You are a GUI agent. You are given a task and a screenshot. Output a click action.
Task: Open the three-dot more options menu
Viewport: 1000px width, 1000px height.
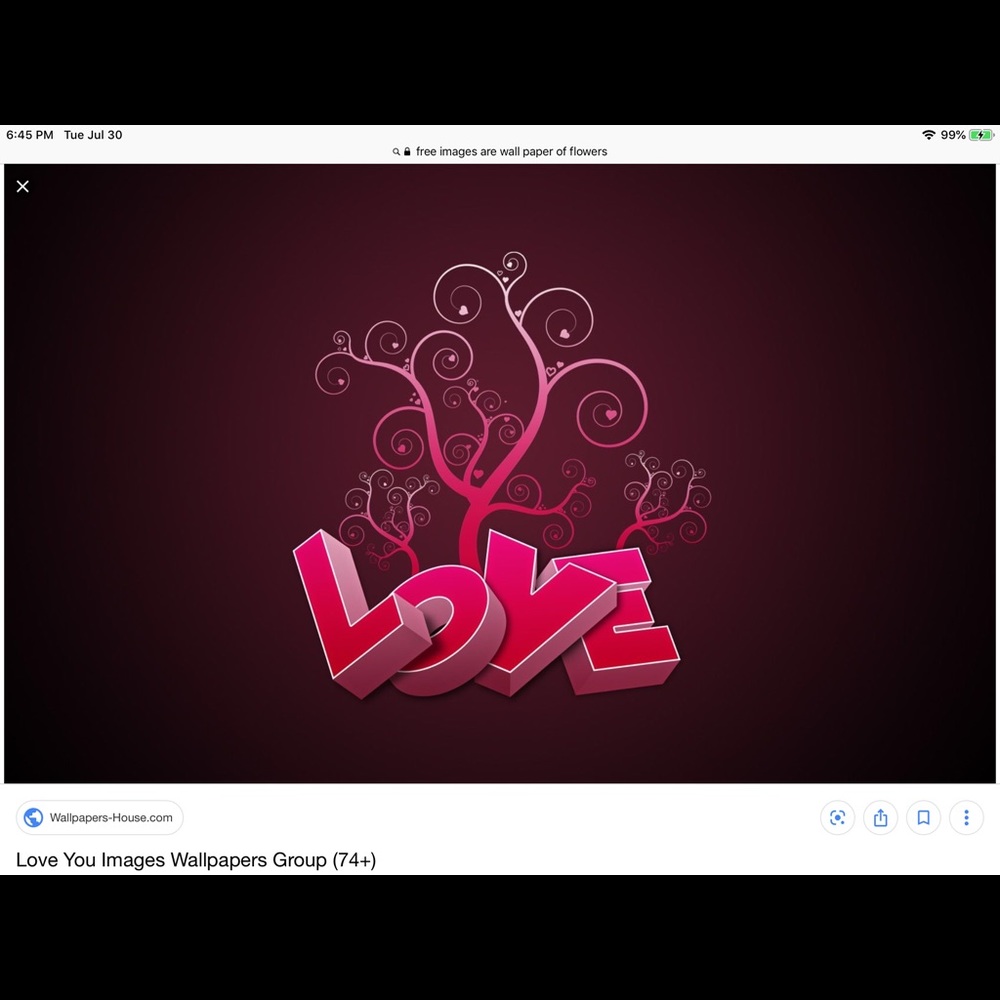(966, 818)
